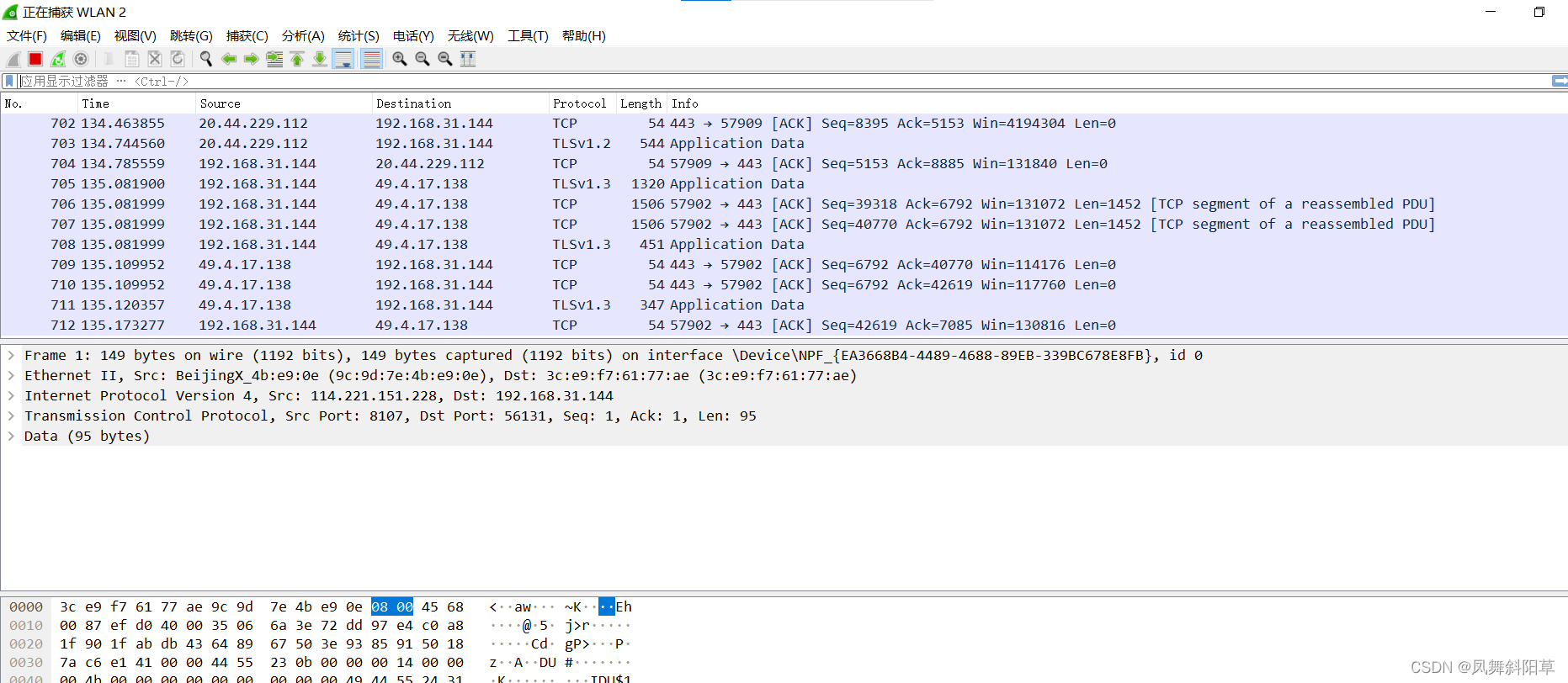
Task: Select packet 705 with length 1320
Action: (x=784, y=183)
